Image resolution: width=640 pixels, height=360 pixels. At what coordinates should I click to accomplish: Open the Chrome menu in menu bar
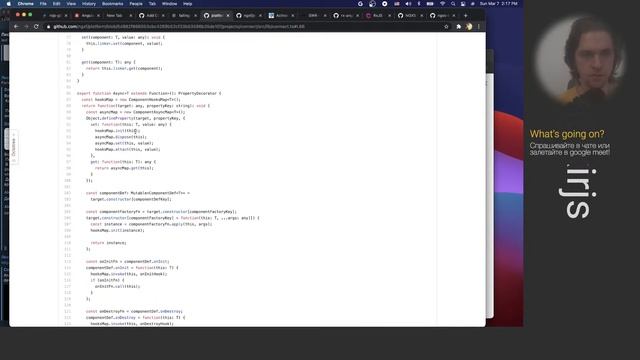tap(26, 4)
